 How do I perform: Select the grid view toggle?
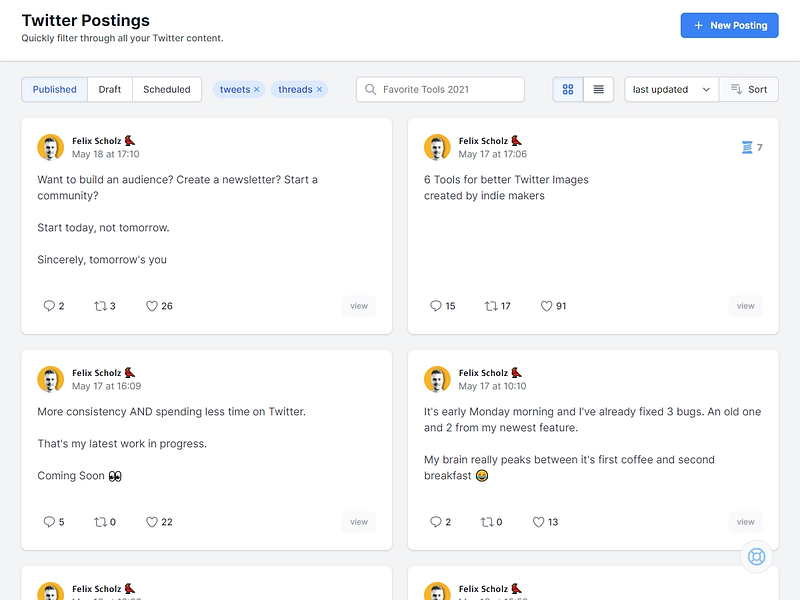pyautogui.click(x=568, y=89)
